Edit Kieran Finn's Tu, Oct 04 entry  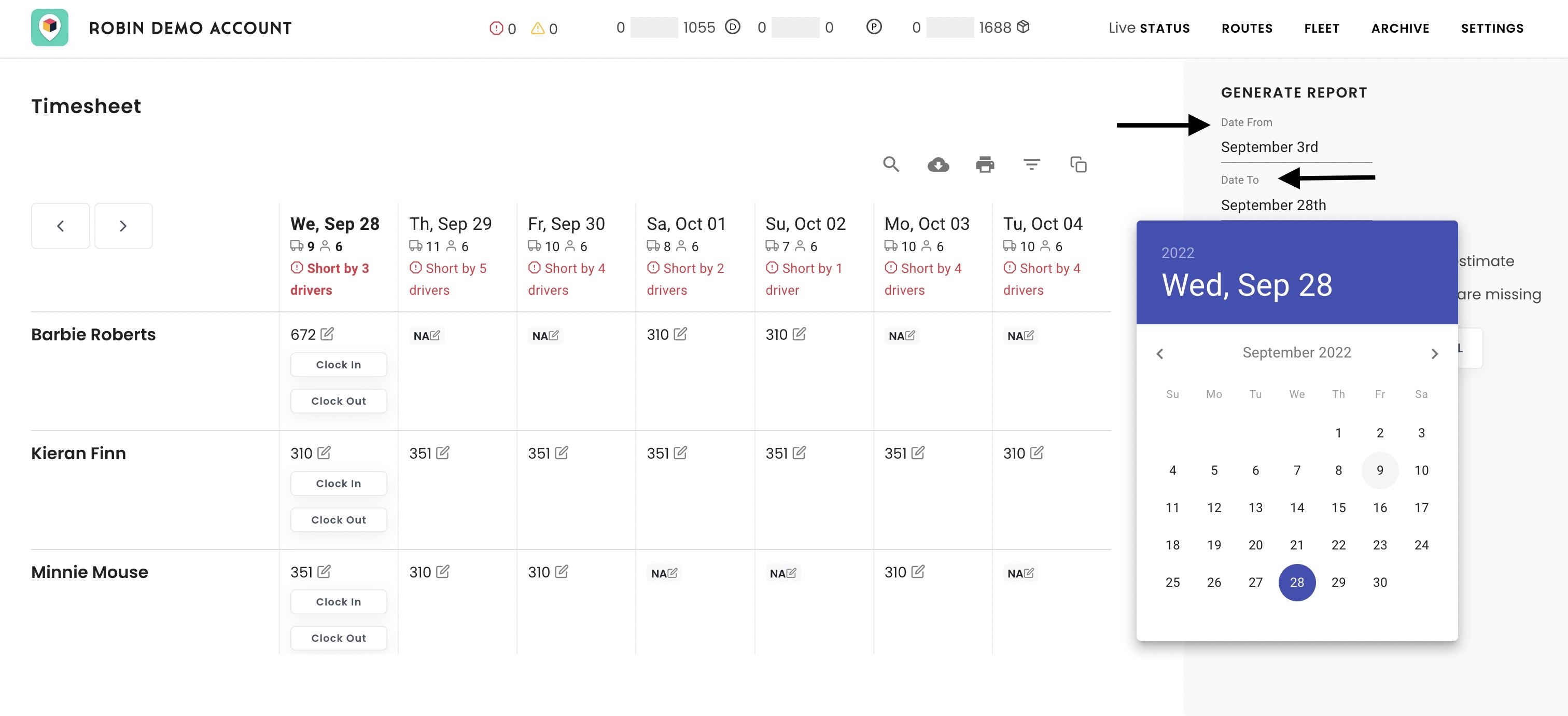[1037, 452]
